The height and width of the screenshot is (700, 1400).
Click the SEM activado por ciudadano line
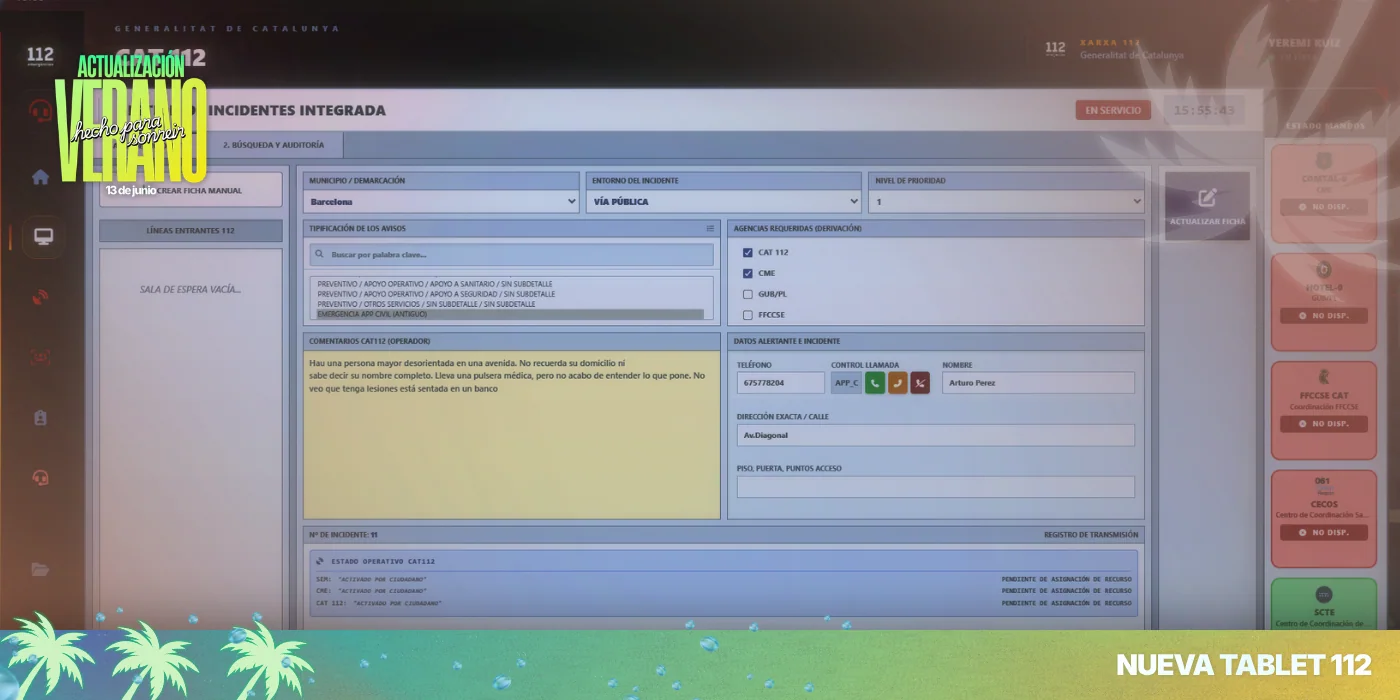[x=371, y=579]
